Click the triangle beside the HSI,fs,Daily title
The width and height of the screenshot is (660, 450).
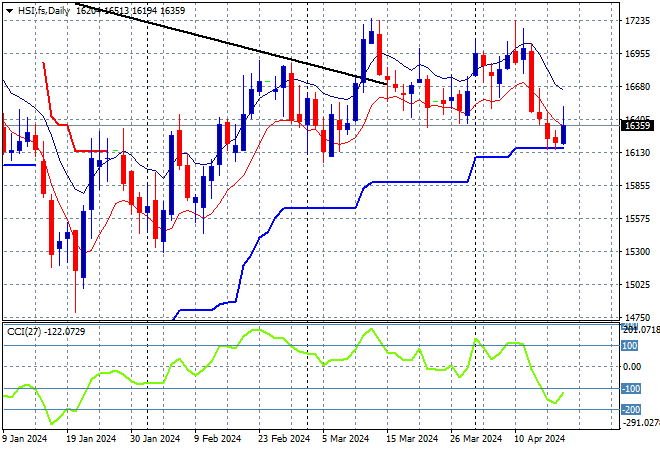click(10, 11)
